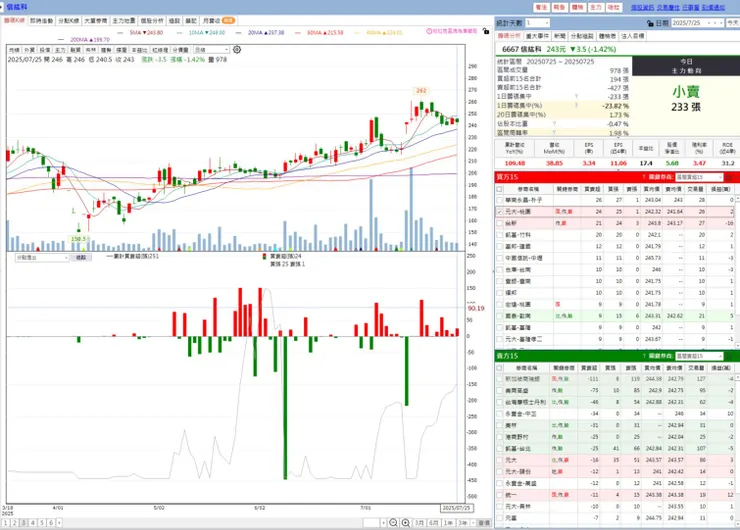Untick checkbox for 元大-桃園 buyer row
Image resolution: width=740 pixels, height=530 pixels.
(x=499, y=212)
